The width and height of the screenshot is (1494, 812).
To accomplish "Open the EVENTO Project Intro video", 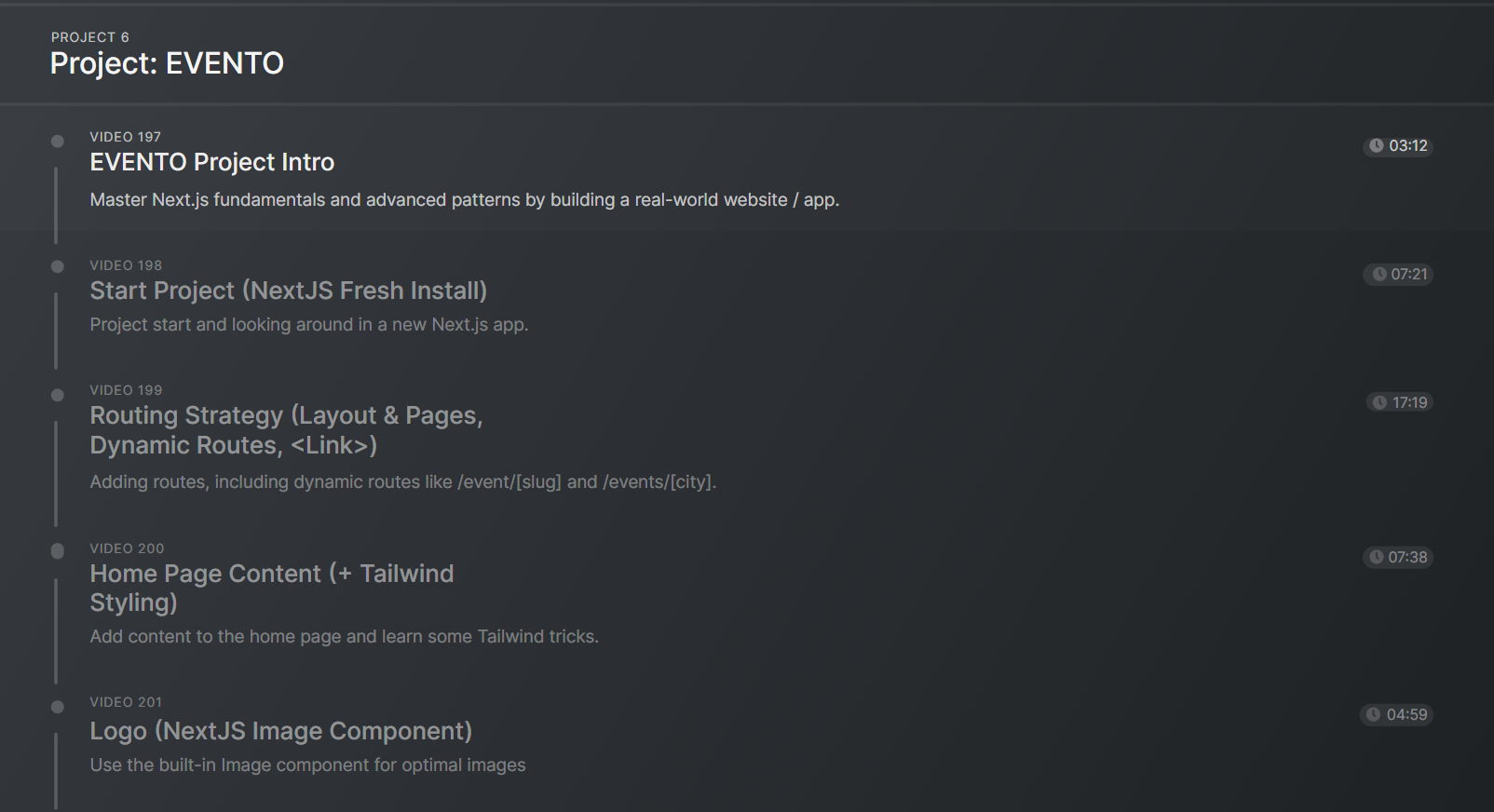I will click(211, 162).
